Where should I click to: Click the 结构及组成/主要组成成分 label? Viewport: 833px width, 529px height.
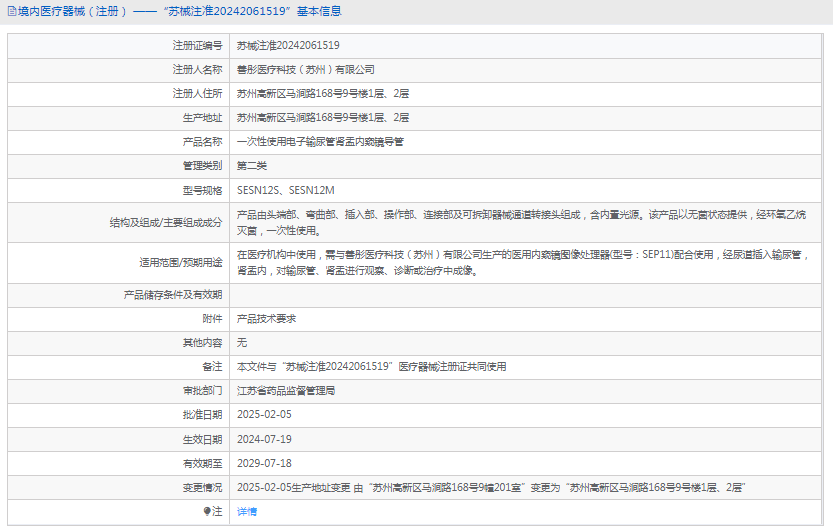click(166, 223)
